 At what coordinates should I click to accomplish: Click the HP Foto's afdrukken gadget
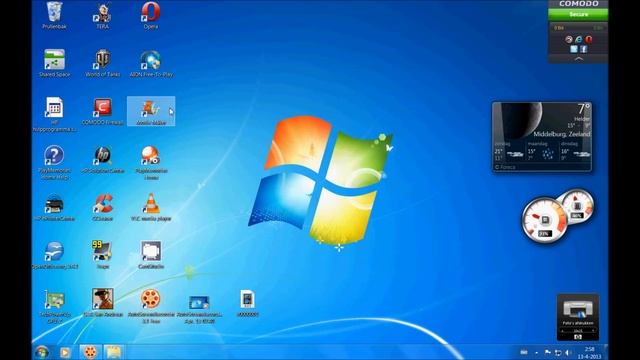coord(578,317)
